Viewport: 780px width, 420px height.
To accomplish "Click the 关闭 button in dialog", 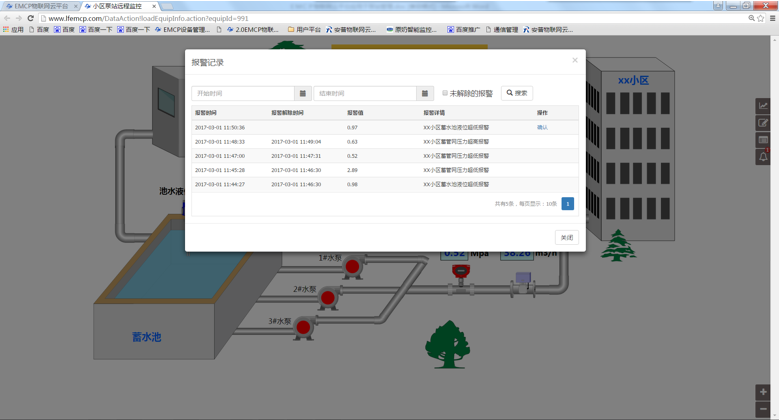I will (x=567, y=237).
